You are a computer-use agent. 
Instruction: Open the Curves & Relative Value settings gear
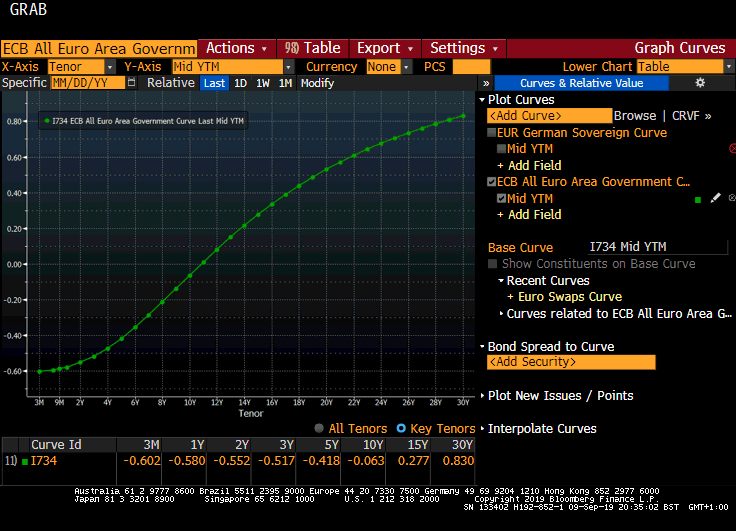(x=700, y=83)
